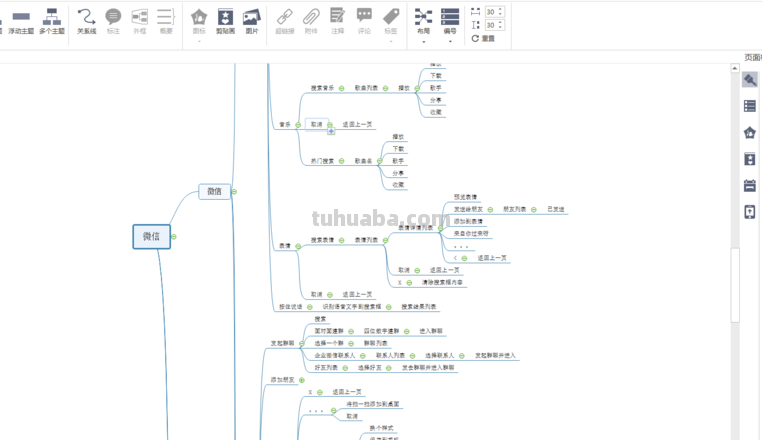Decrease vertical spacing with down arrow
The height and width of the screenshot is (440, 762).
(501, 27)
